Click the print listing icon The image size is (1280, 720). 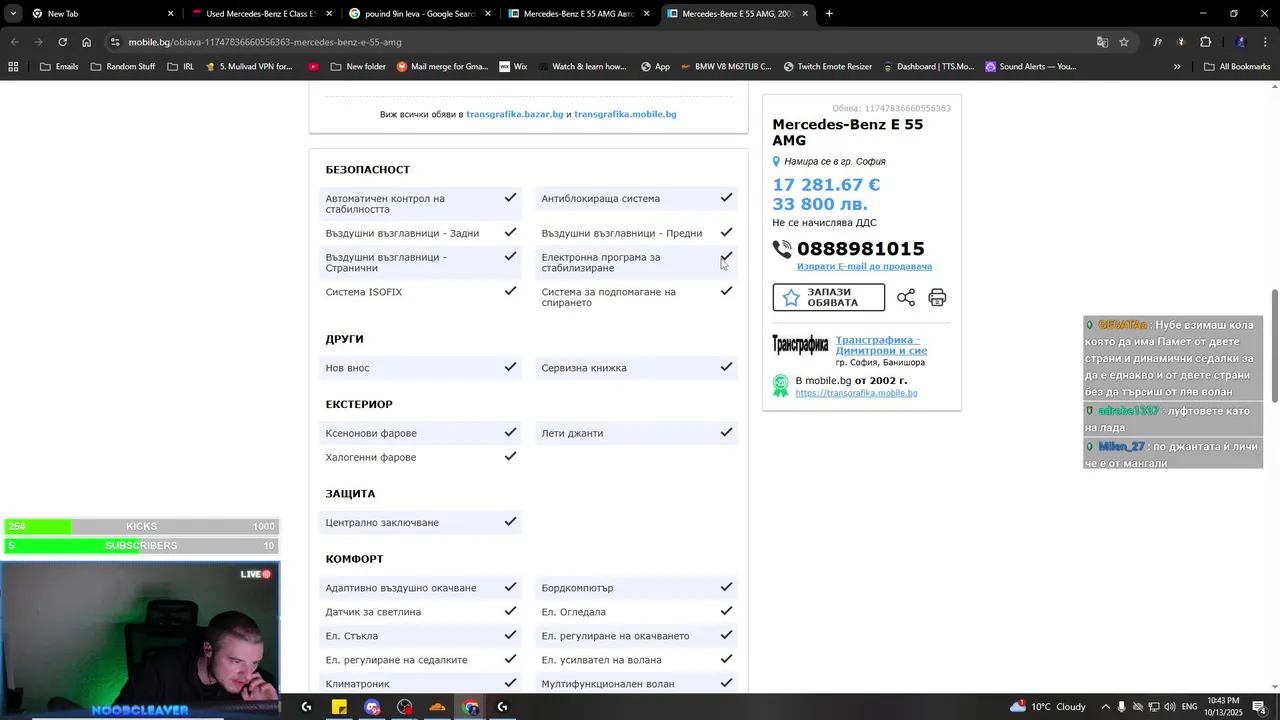point(937,297)
